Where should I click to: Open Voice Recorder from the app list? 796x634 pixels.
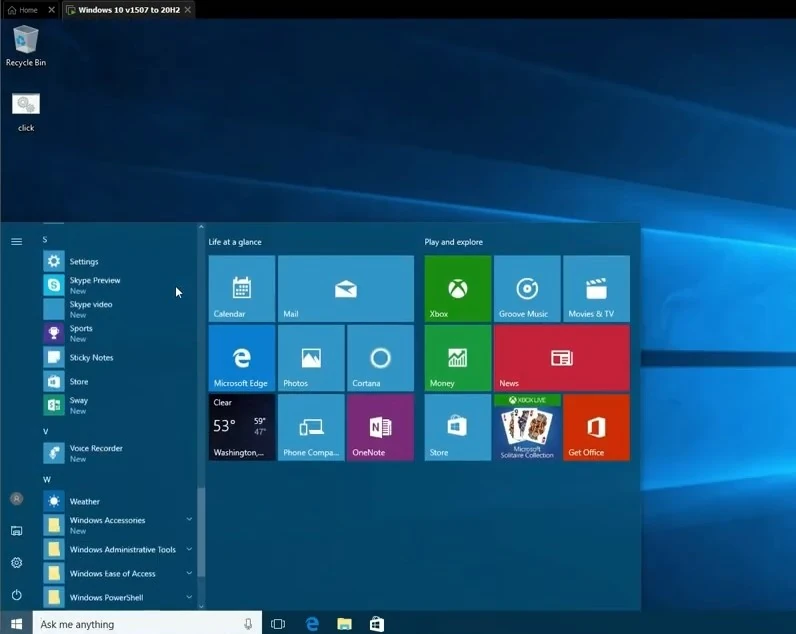(x=118, y=453)
